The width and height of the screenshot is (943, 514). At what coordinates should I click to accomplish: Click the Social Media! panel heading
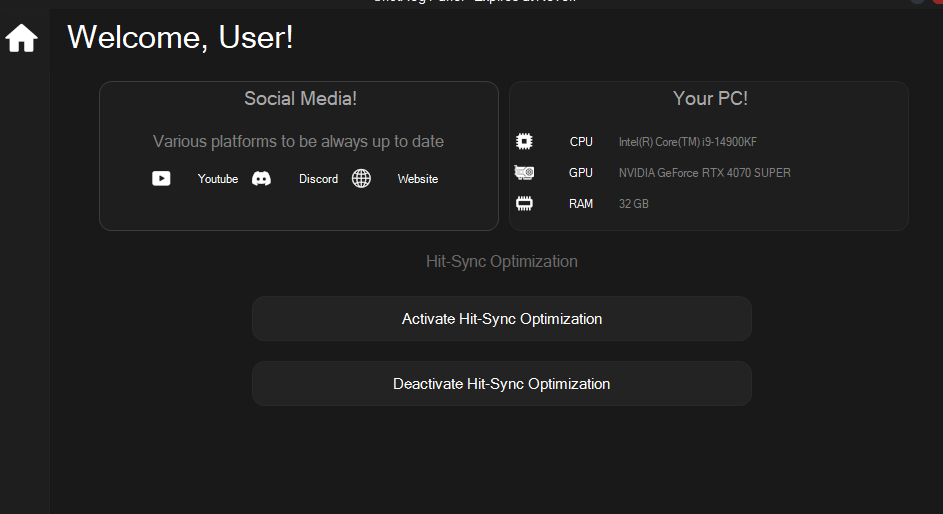(x=300, y=99)
